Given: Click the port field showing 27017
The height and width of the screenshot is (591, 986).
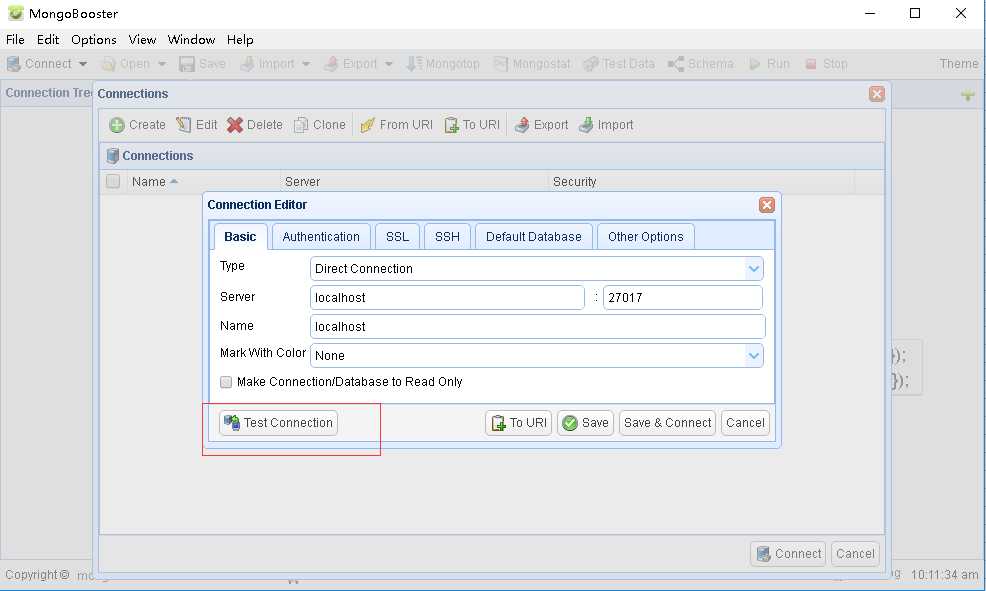Looking at the screenshot, I should pyautogui.click(x=683, y=297).
